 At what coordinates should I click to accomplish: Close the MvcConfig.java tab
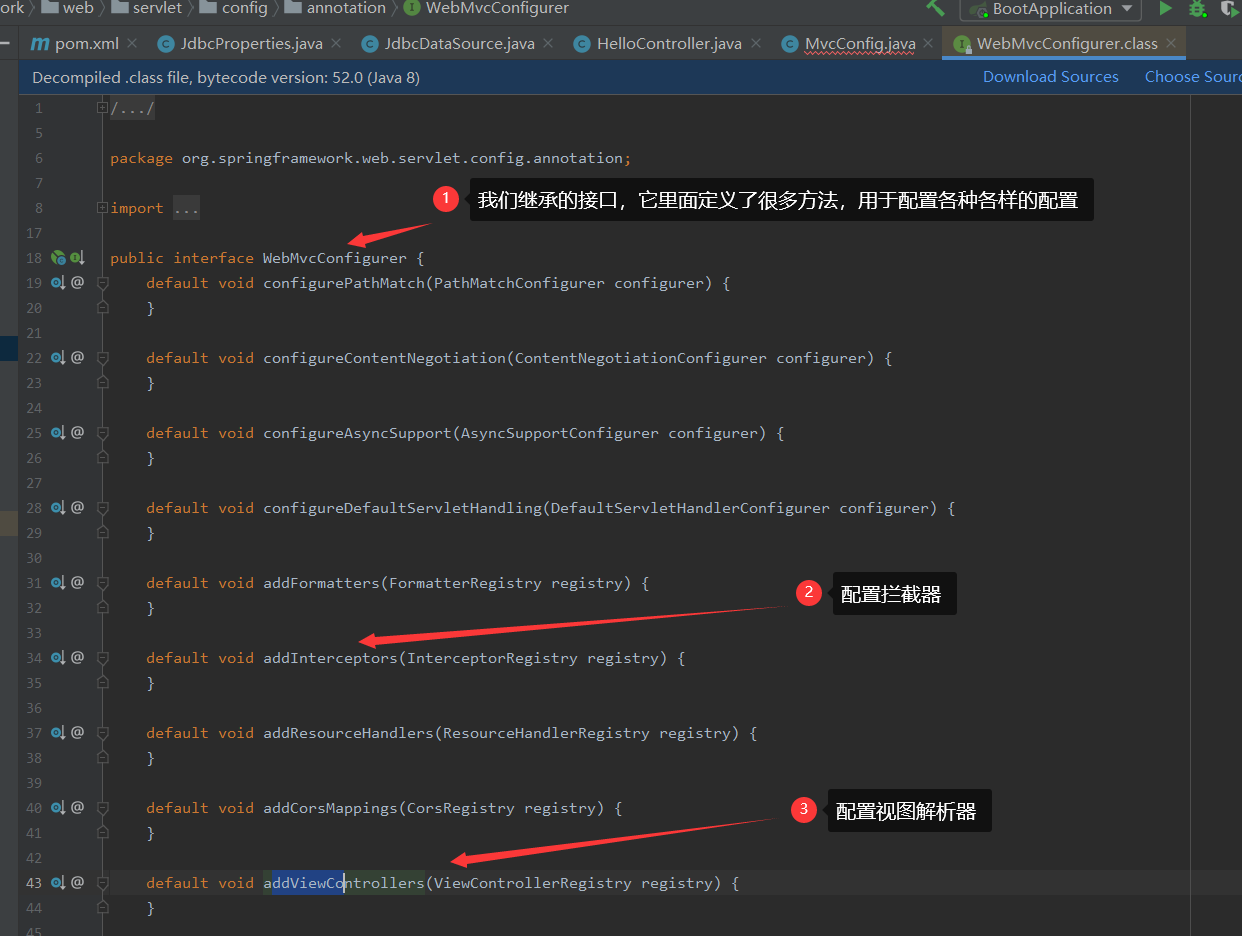928,44
